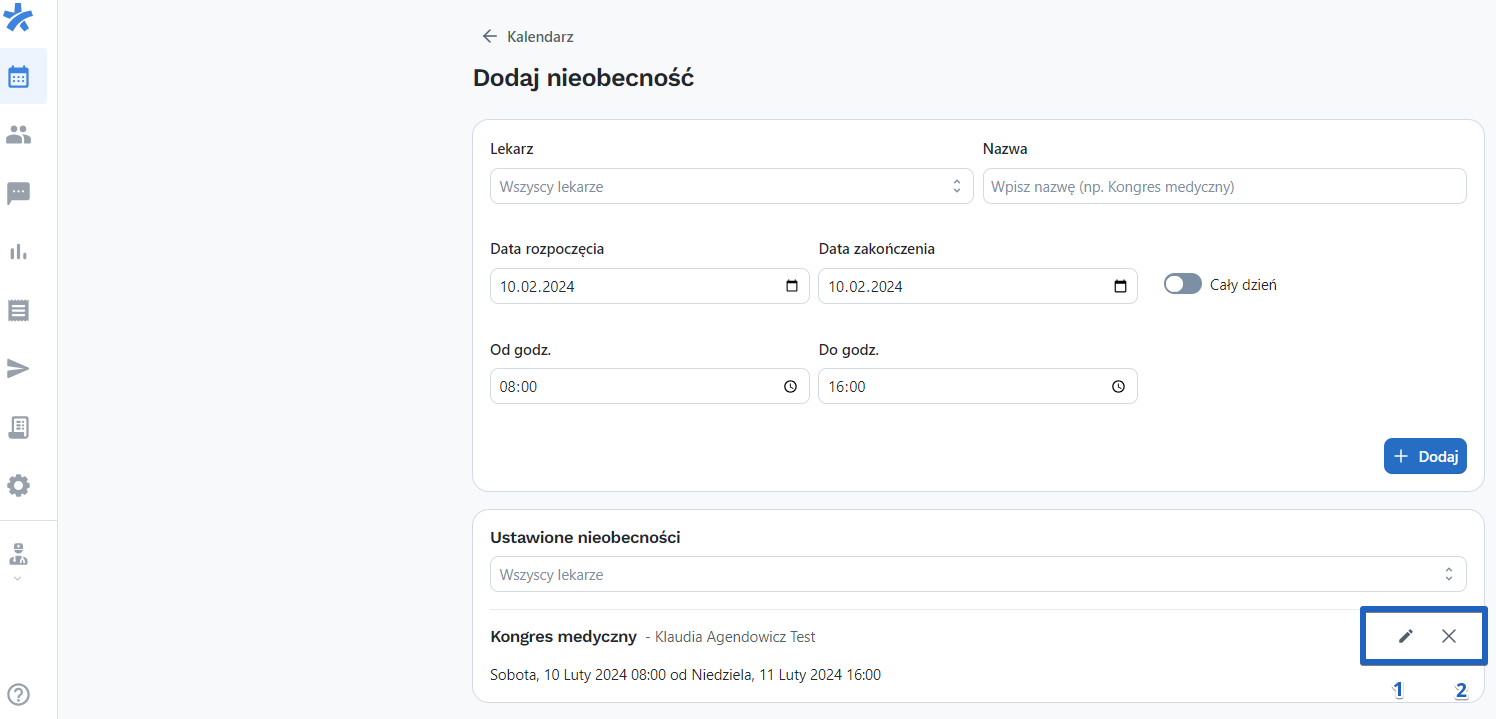
Task: Open the chat messages icon
Action: pyautogui.click(x=18, y=193)
